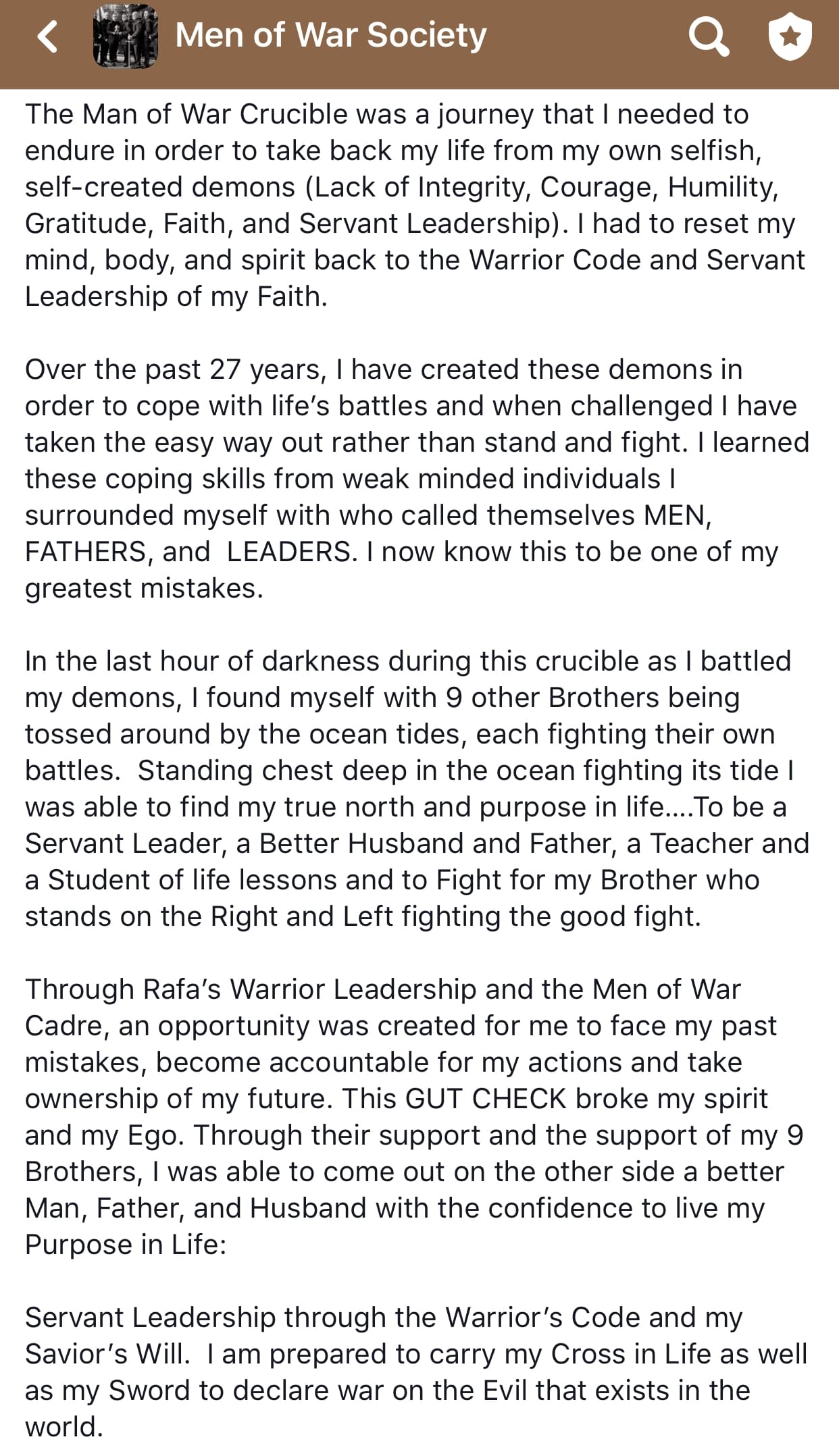Go back using the left arrow

point(48,36)
